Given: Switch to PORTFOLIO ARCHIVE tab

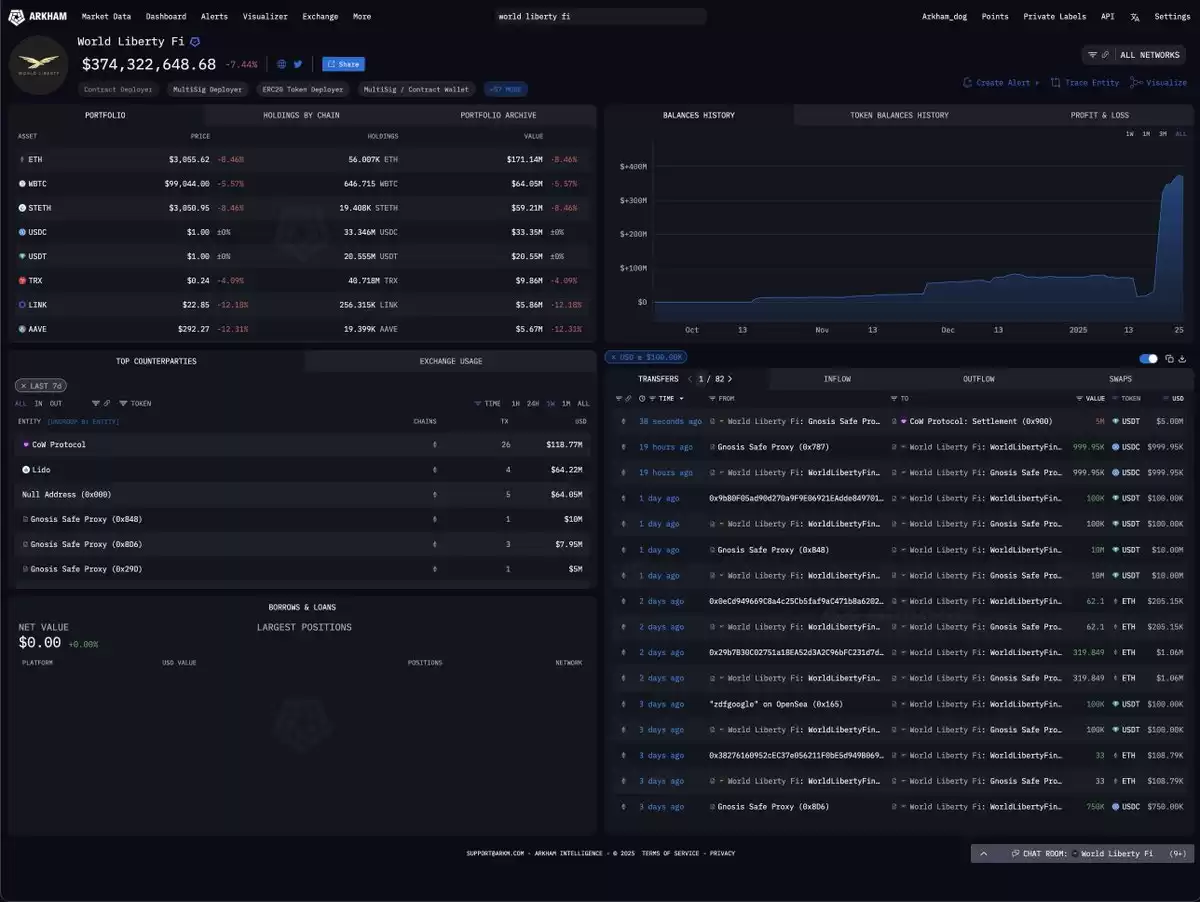Looking at the screenshot, I should pyautogui.click(x=498, y=115).
